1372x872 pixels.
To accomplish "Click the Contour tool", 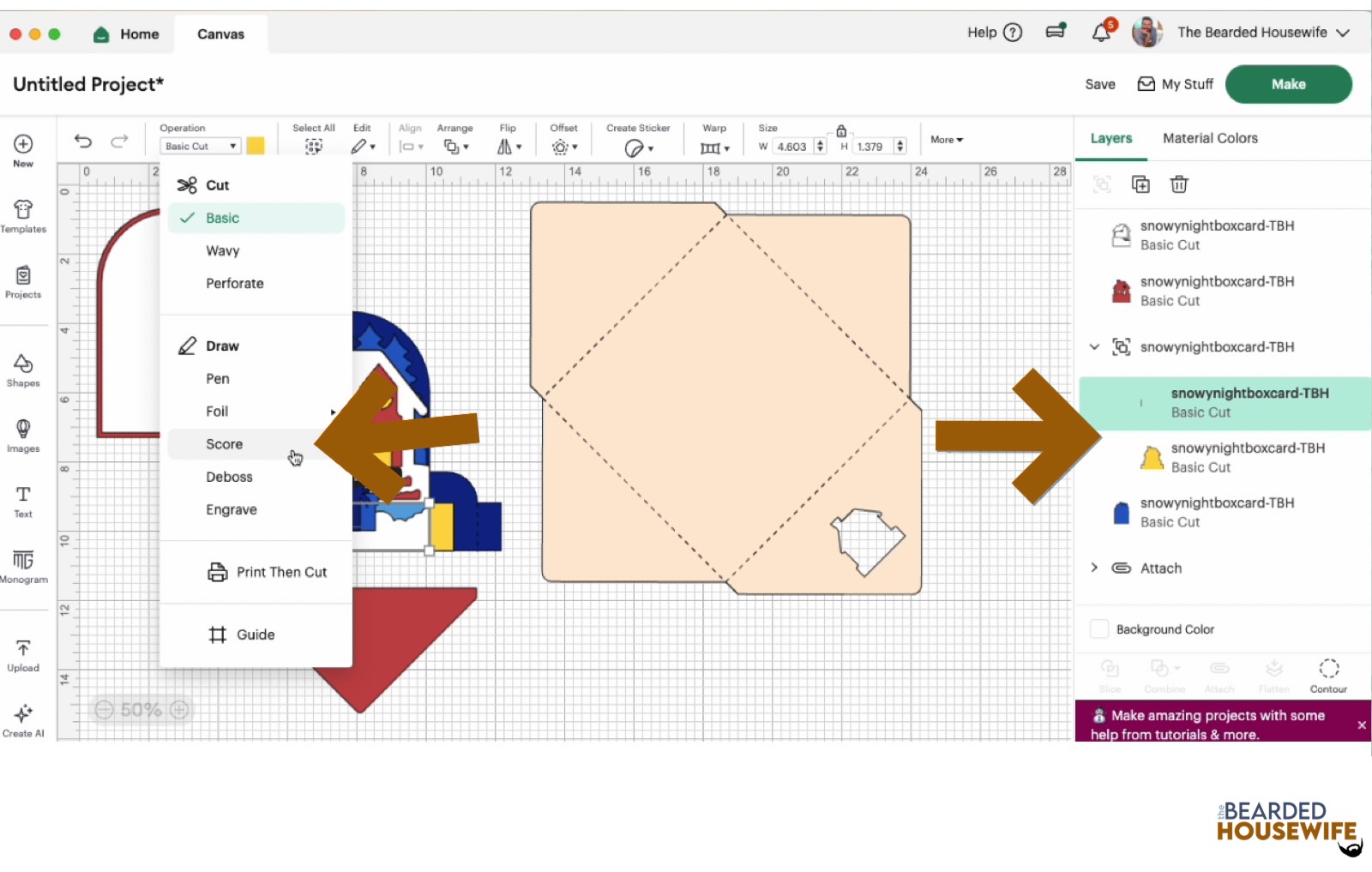I will tap(1328, 675).
